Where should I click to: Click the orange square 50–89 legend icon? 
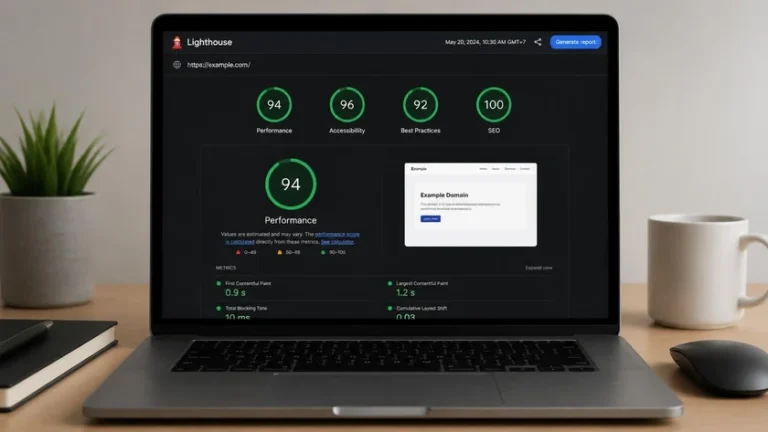pos(280,252)
